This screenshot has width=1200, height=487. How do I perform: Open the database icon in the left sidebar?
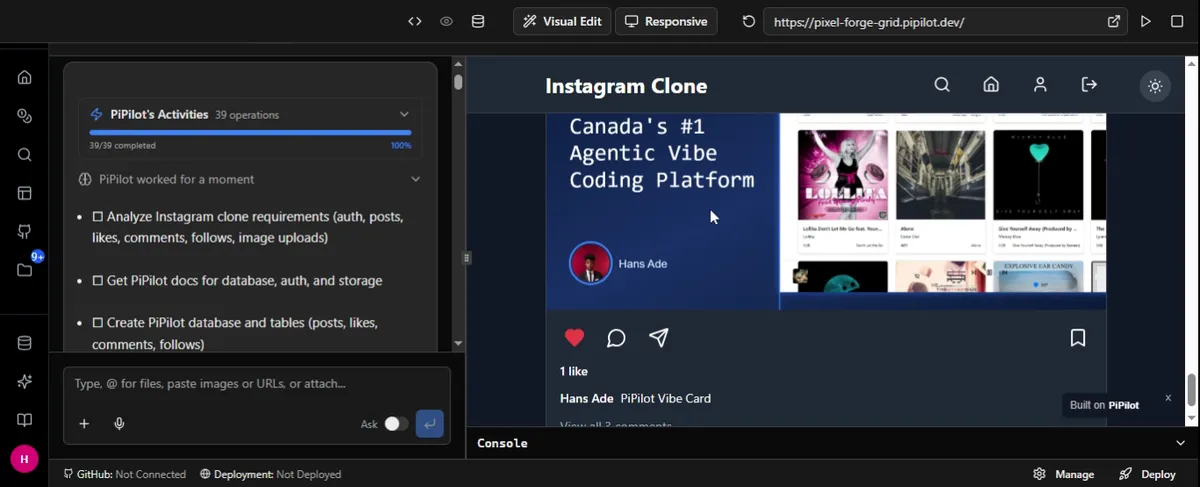(x=25, y=343)
